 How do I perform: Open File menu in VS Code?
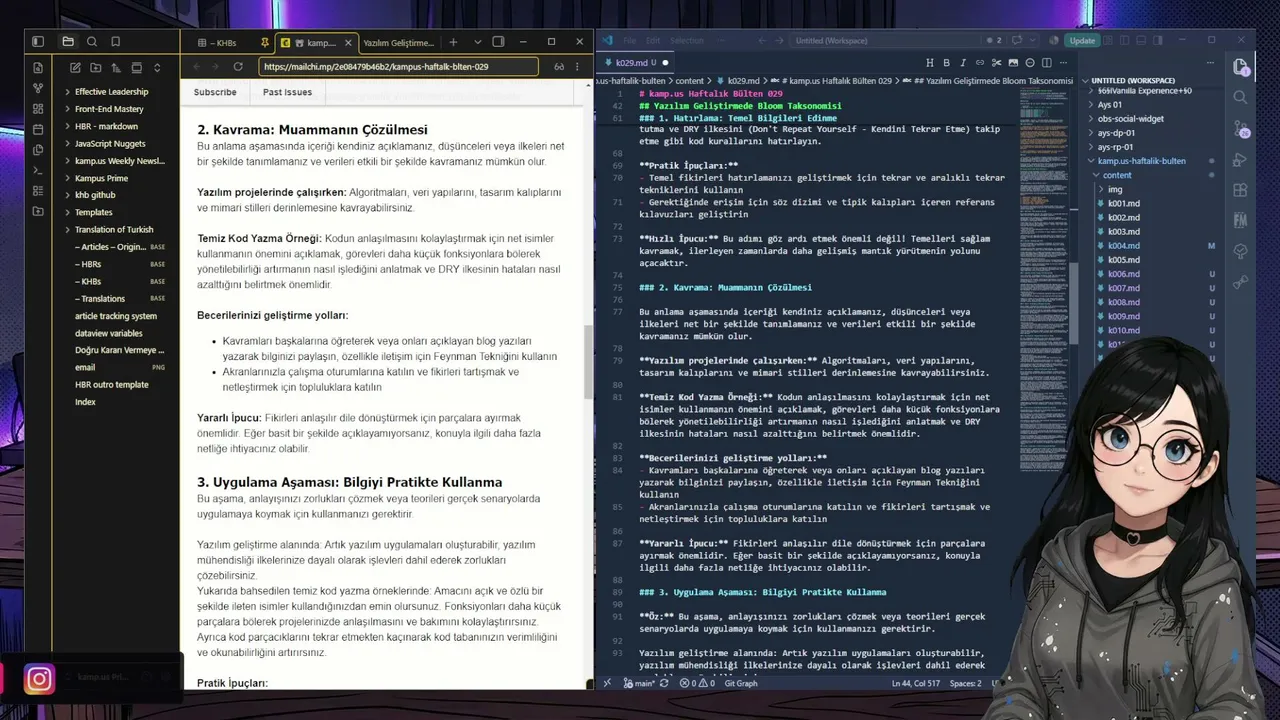tap(629, 41)
